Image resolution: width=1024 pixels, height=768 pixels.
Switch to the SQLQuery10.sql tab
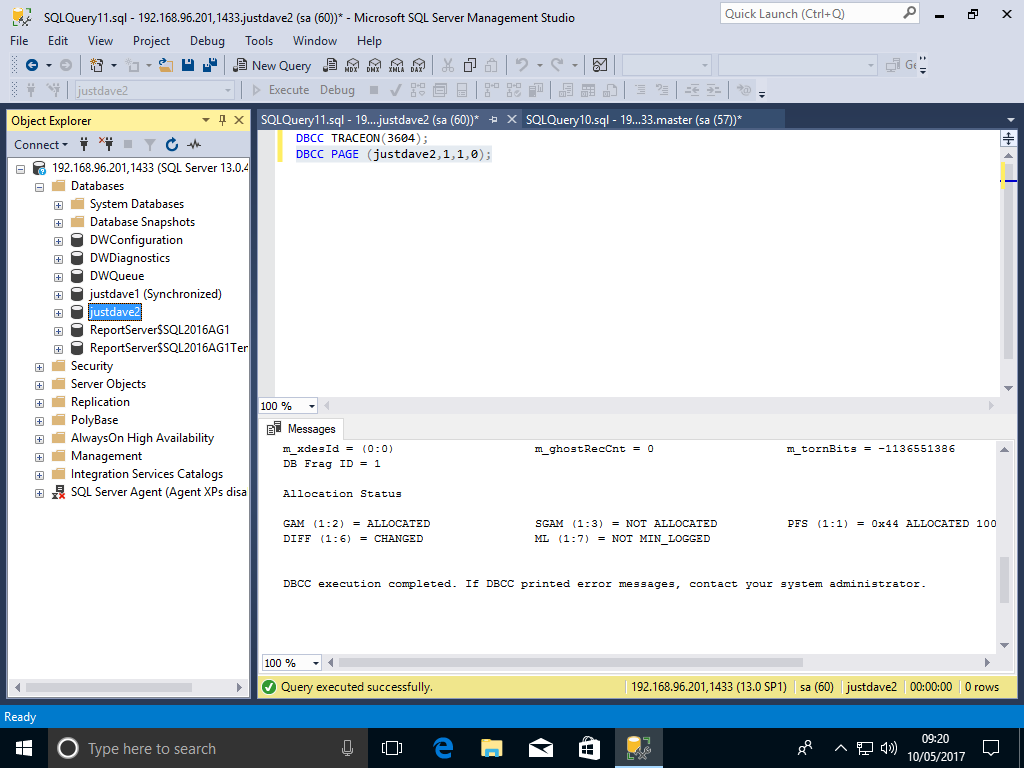pyautogui.click(x=632, y=120)
